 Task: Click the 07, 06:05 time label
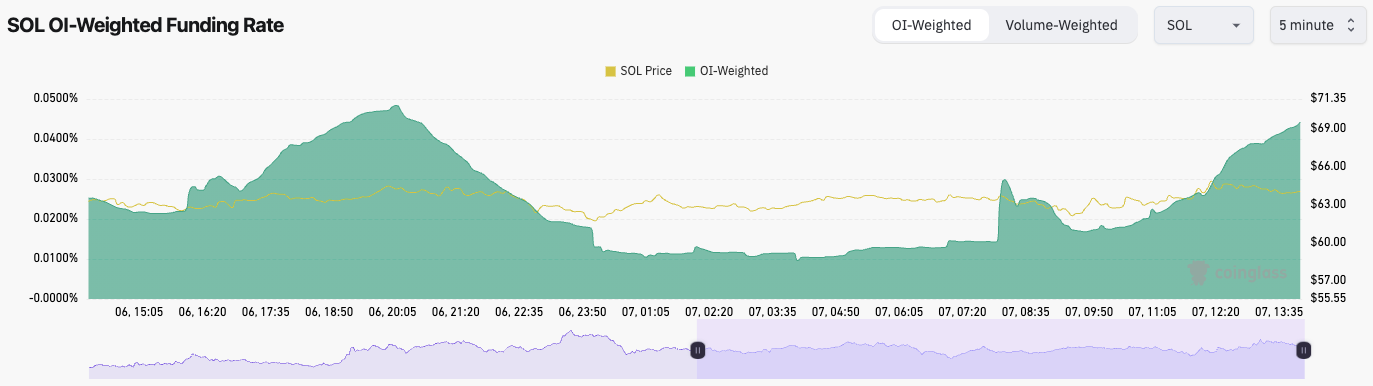coord(899,312)
